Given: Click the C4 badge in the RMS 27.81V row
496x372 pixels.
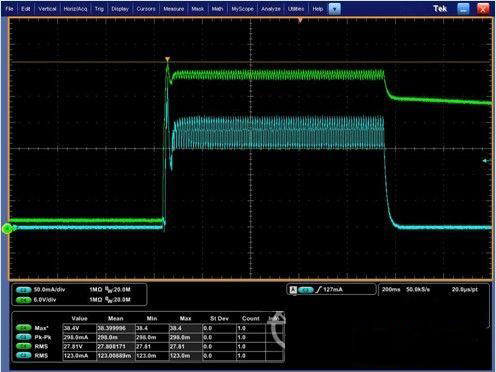Looking at the screenshot, I should tap(24, 347).
